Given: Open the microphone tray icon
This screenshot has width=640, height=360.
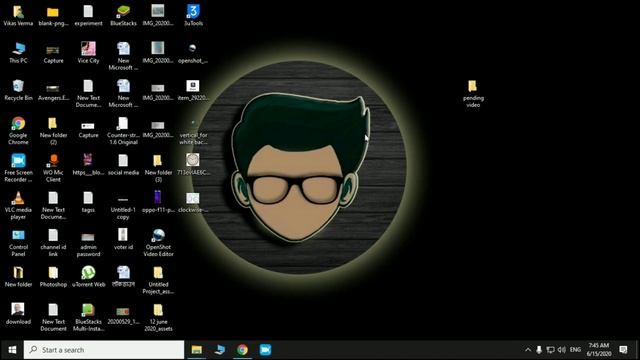Looking at the screenshot, I should point(539,350).
